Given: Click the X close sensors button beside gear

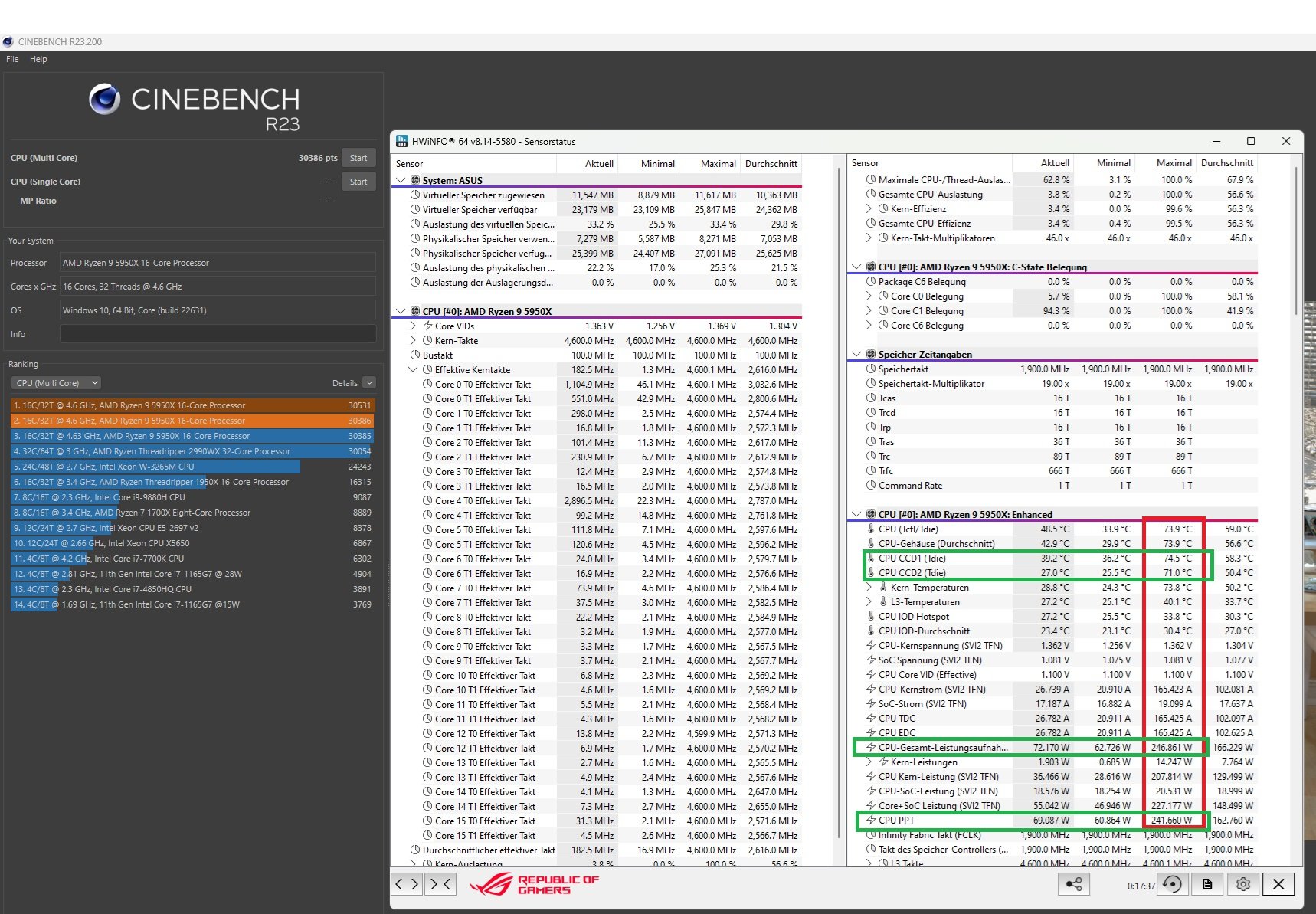Looking at the screenshot, I should pyautogui.click(x=1278, y=884).
